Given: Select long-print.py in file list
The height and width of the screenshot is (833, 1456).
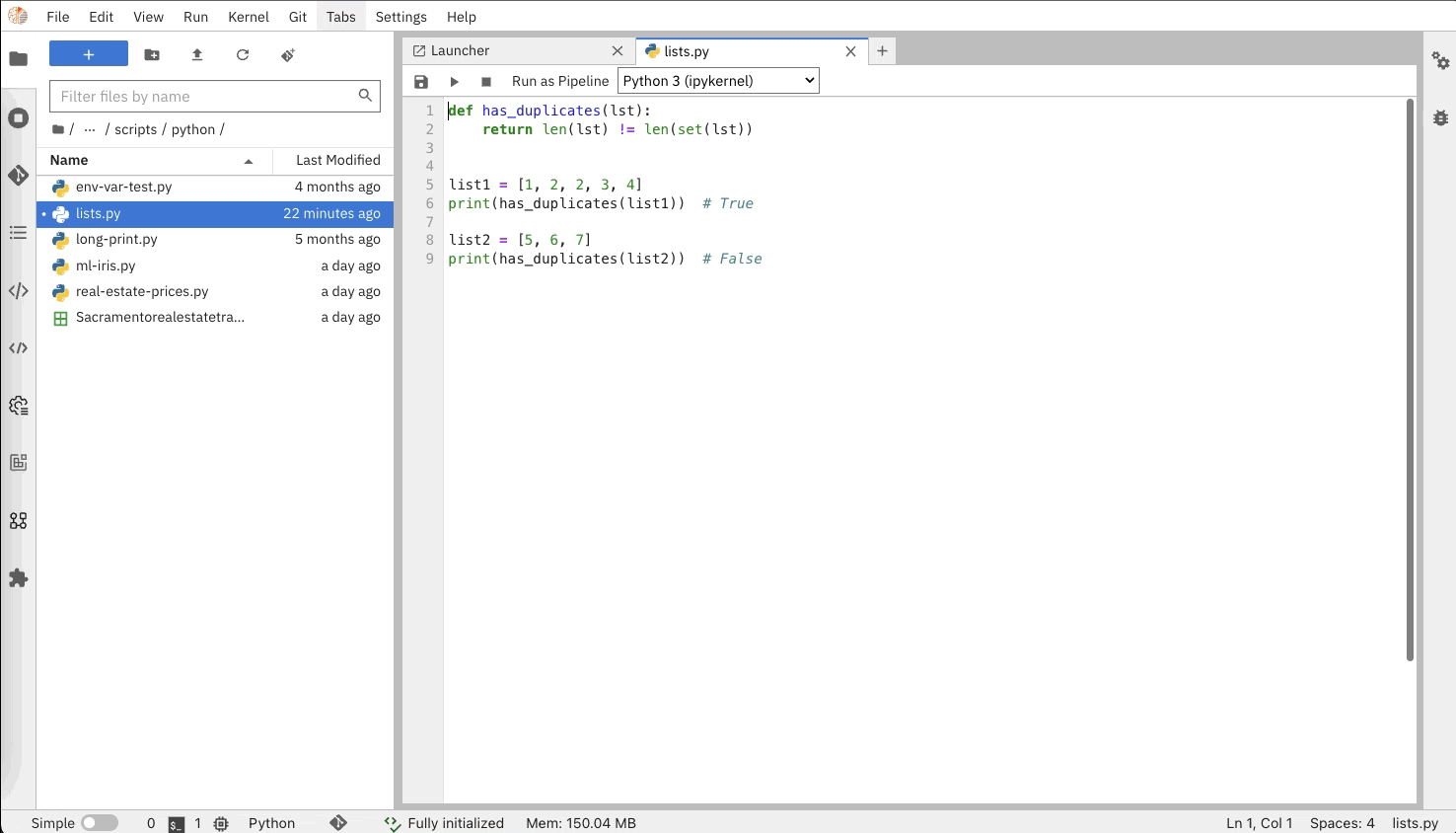Looking at the screenshot, I should pos(215,239).
